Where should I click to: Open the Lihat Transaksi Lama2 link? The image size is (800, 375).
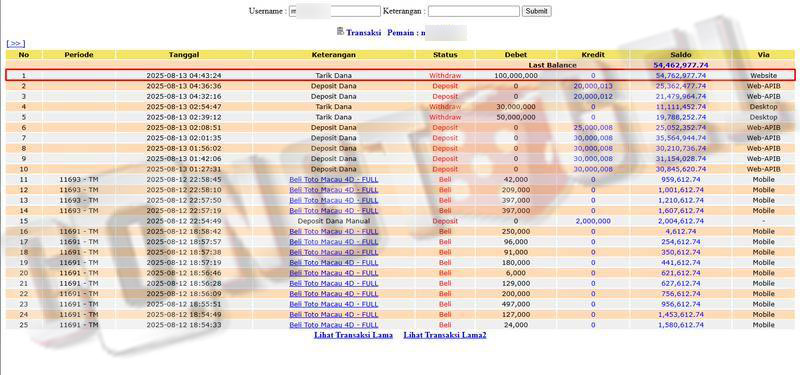click(x=445, y=335)
